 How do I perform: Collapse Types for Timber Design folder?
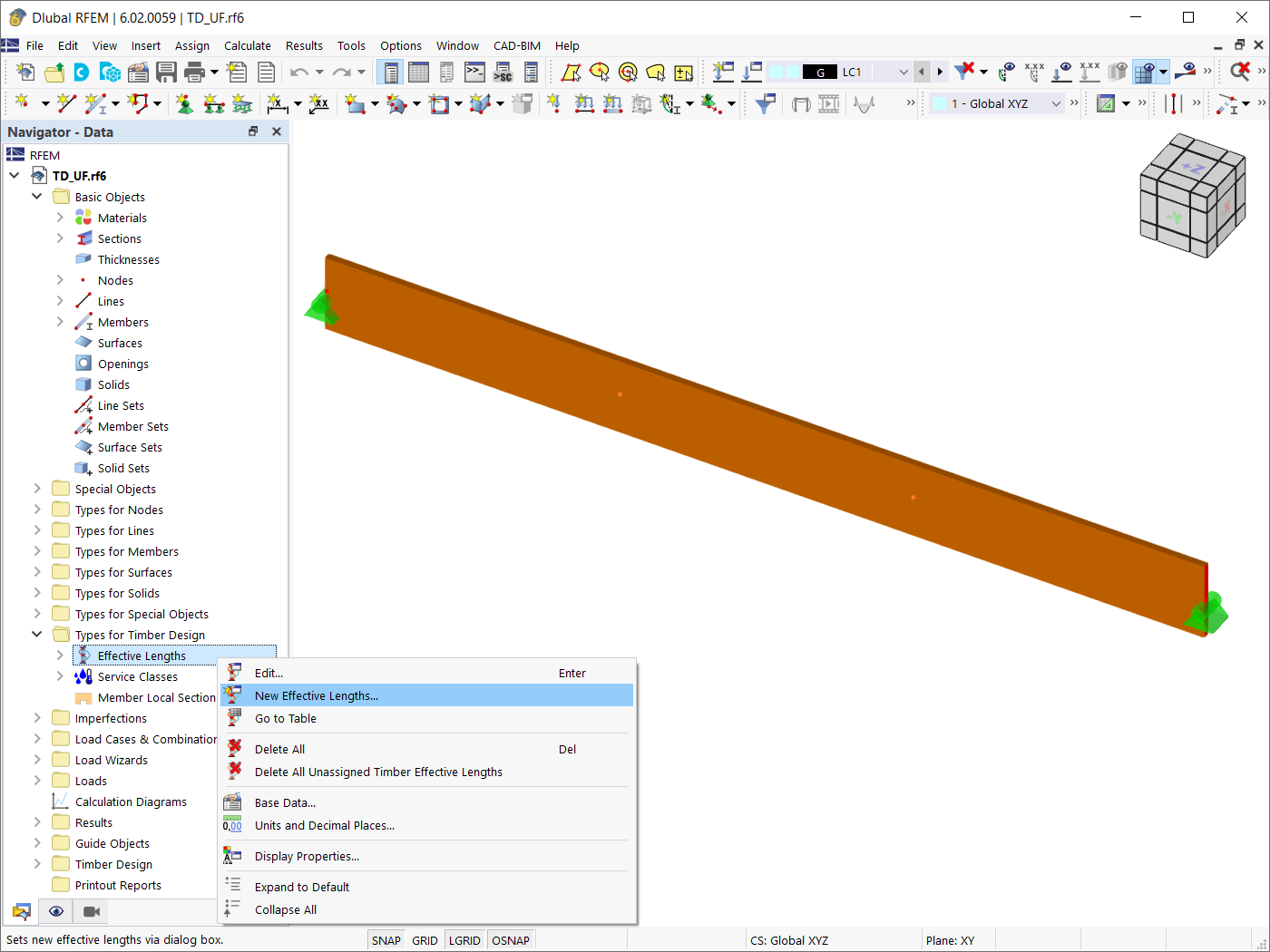(x=37, y=635)
